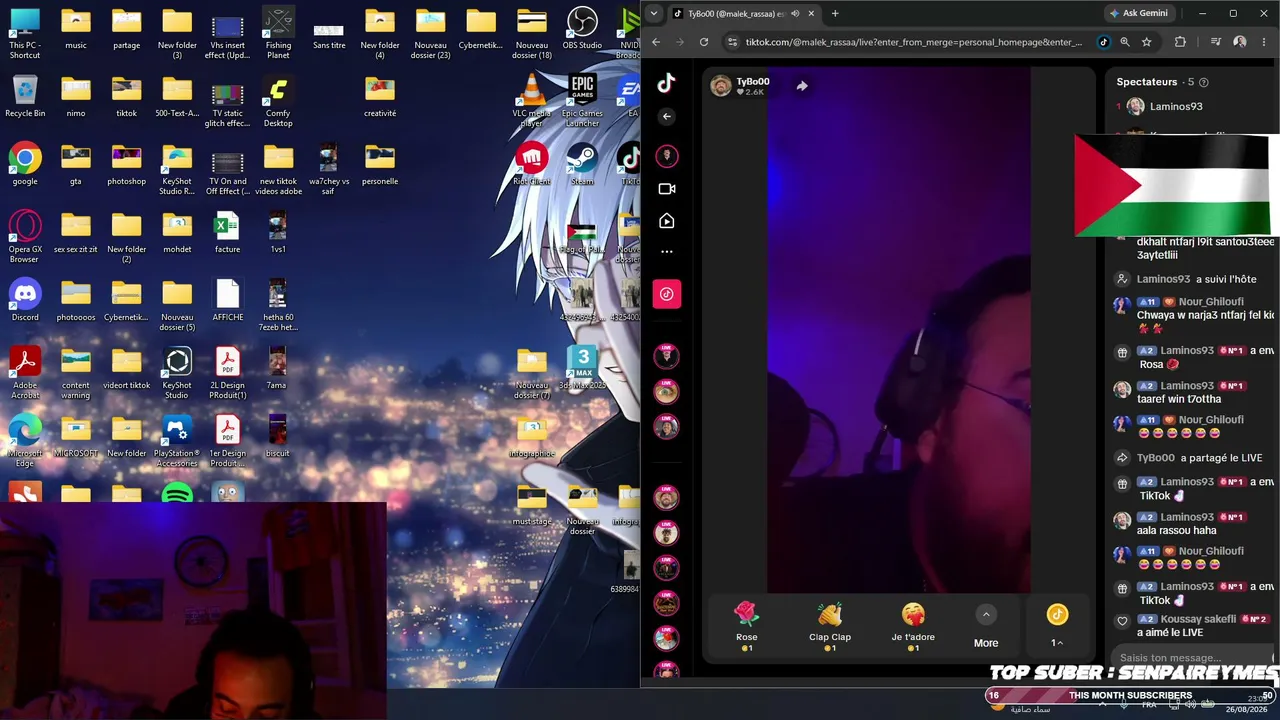This screenshot has height=720, width=1280.
Task: Share the live stream with arrow icon
Action: click(802, 86)
